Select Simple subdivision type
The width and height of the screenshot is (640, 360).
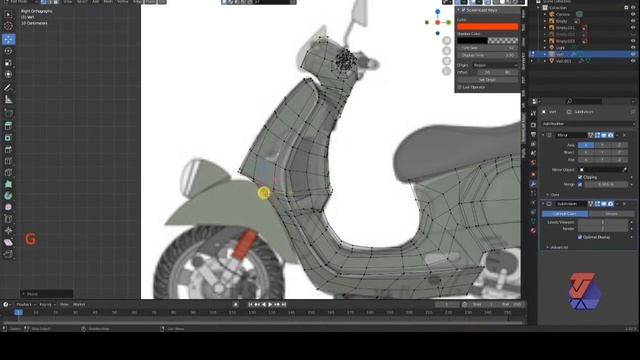coord(611,214)
